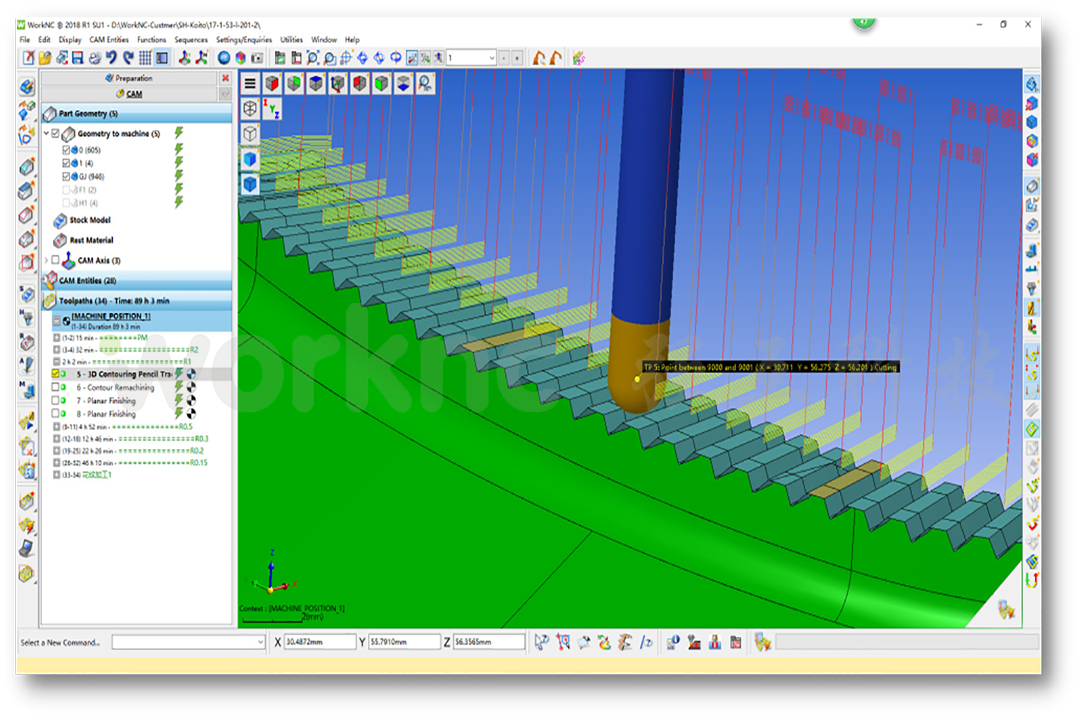The height and width of the screenshot is (720, 1080).
Task: Open the File menu
Action: click(25, 40)
